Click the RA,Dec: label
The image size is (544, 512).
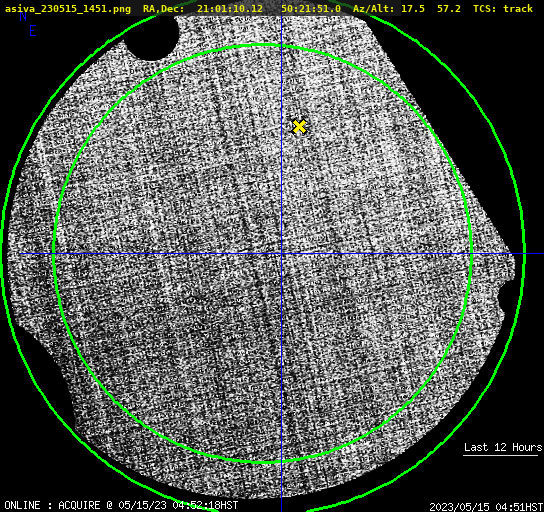coord(163,8)
